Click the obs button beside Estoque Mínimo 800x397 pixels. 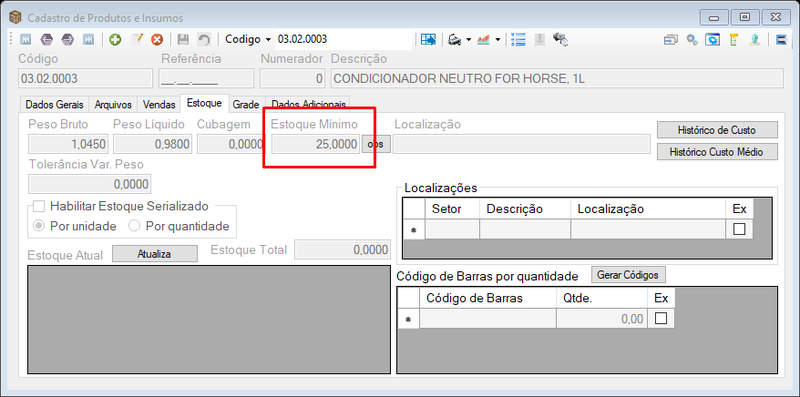[x=376, y=144]
